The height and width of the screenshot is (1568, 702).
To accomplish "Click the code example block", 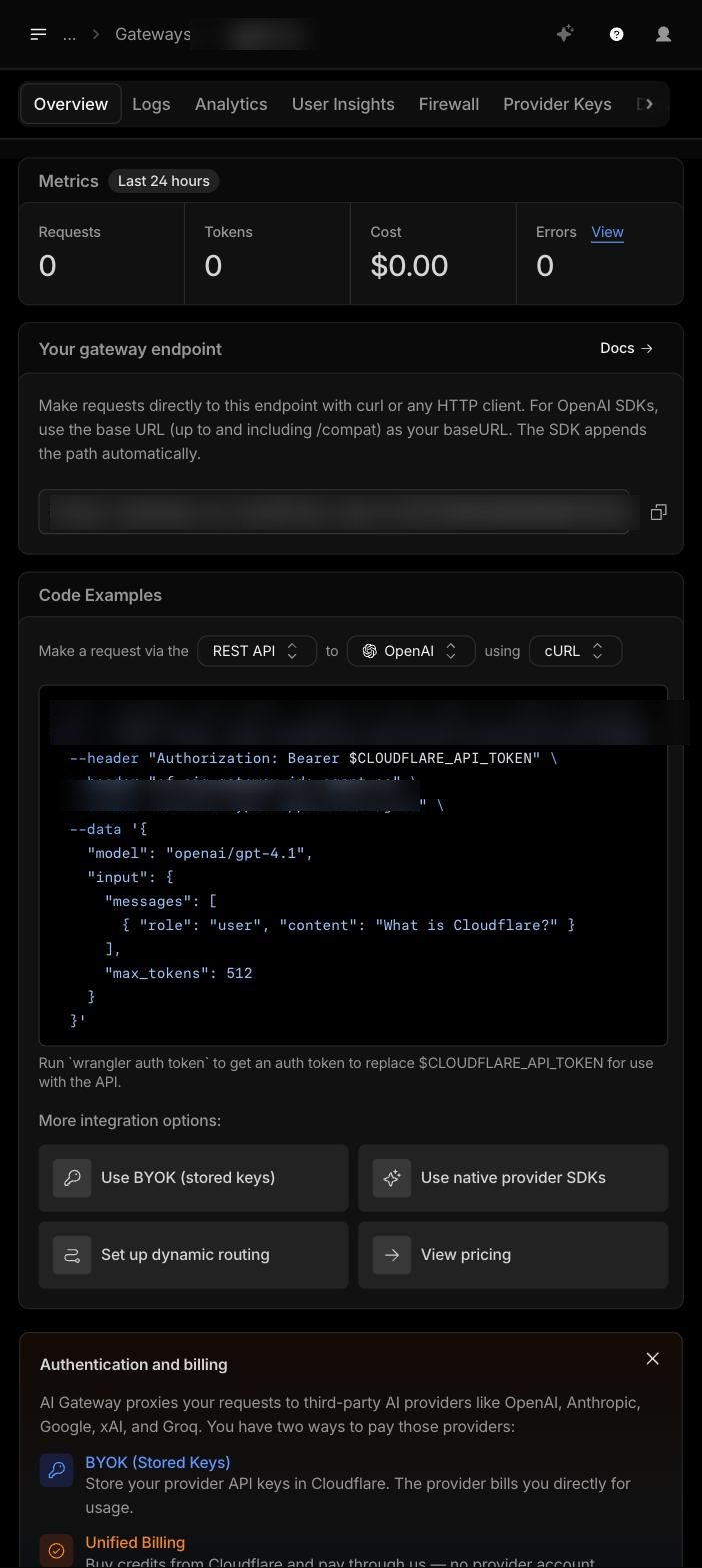I will [x=353, y=865].
